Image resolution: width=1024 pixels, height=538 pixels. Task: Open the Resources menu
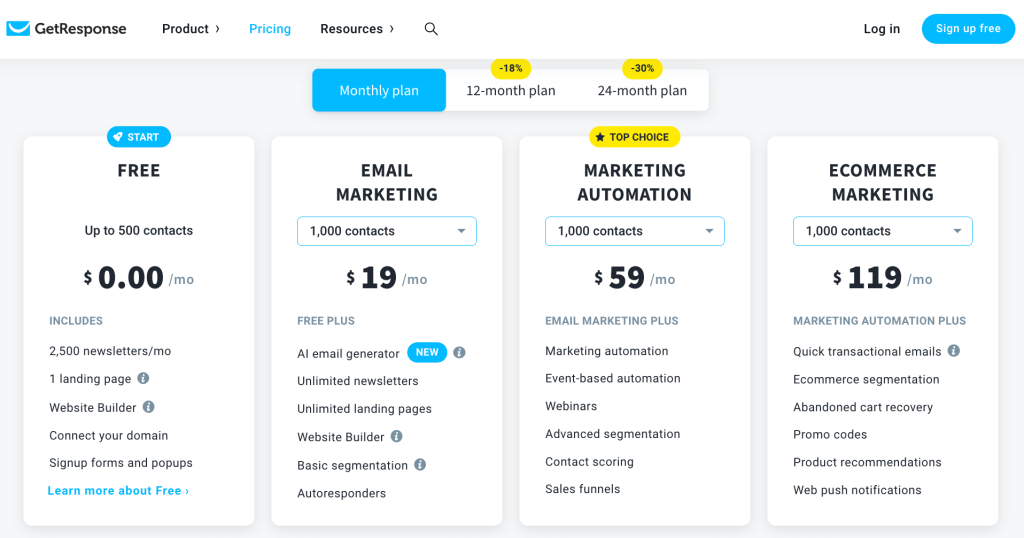tap(357, 29)
